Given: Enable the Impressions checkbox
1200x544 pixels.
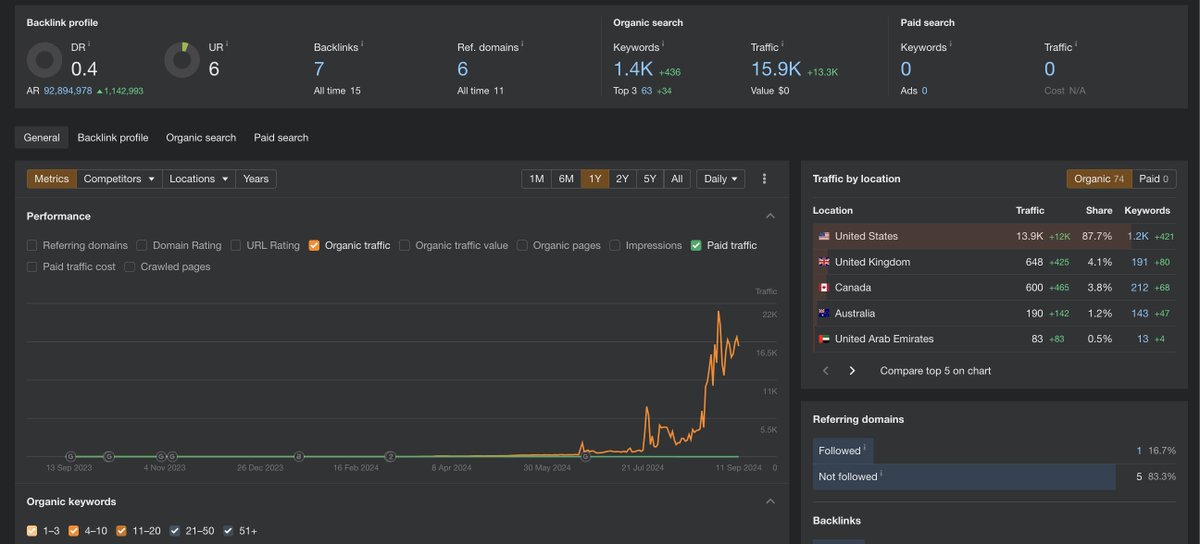Looking at the screenshot, I should pos(615,246).
